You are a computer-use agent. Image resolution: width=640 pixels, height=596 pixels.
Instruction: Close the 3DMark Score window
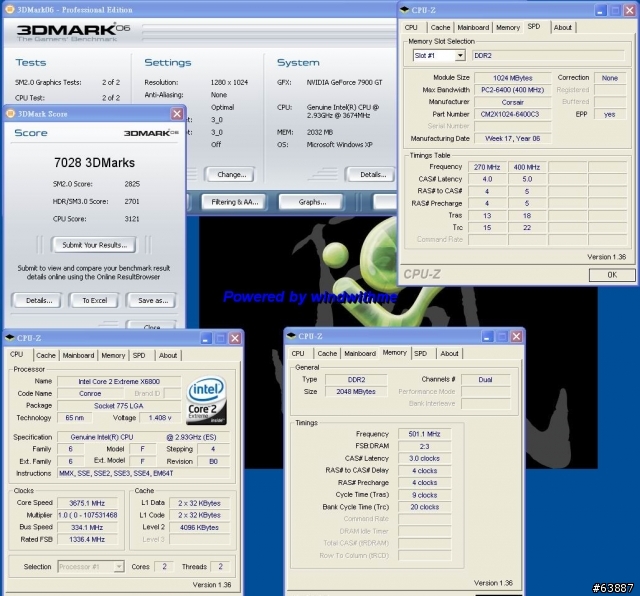(x=177, y=113)
